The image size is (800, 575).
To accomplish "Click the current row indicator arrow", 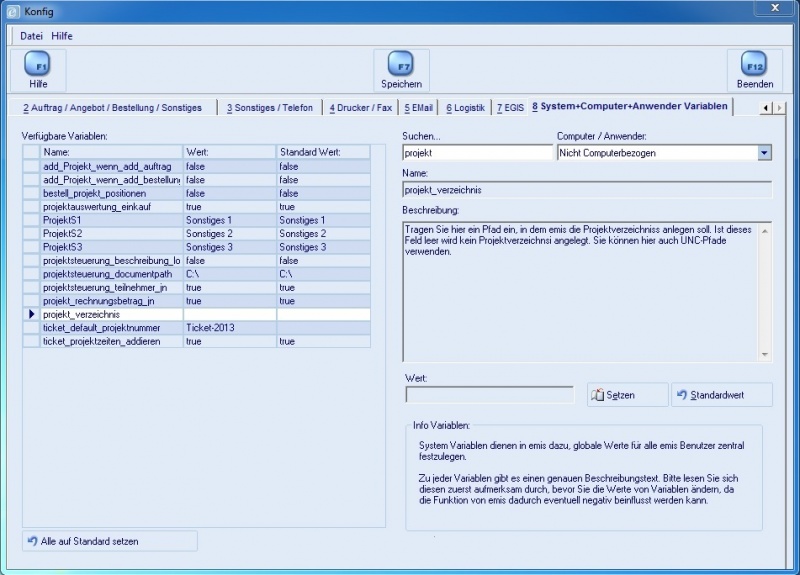I will (x=32, y=314).
